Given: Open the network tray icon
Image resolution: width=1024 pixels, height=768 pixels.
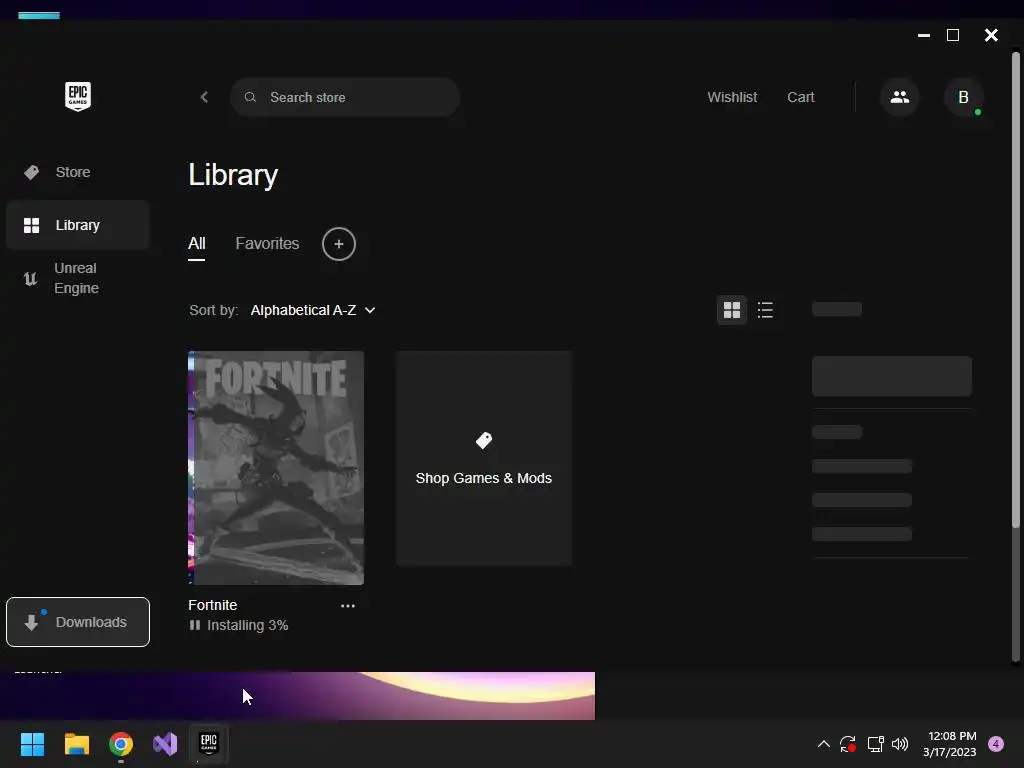Looking at the screenshot, I should coord(875,744).
